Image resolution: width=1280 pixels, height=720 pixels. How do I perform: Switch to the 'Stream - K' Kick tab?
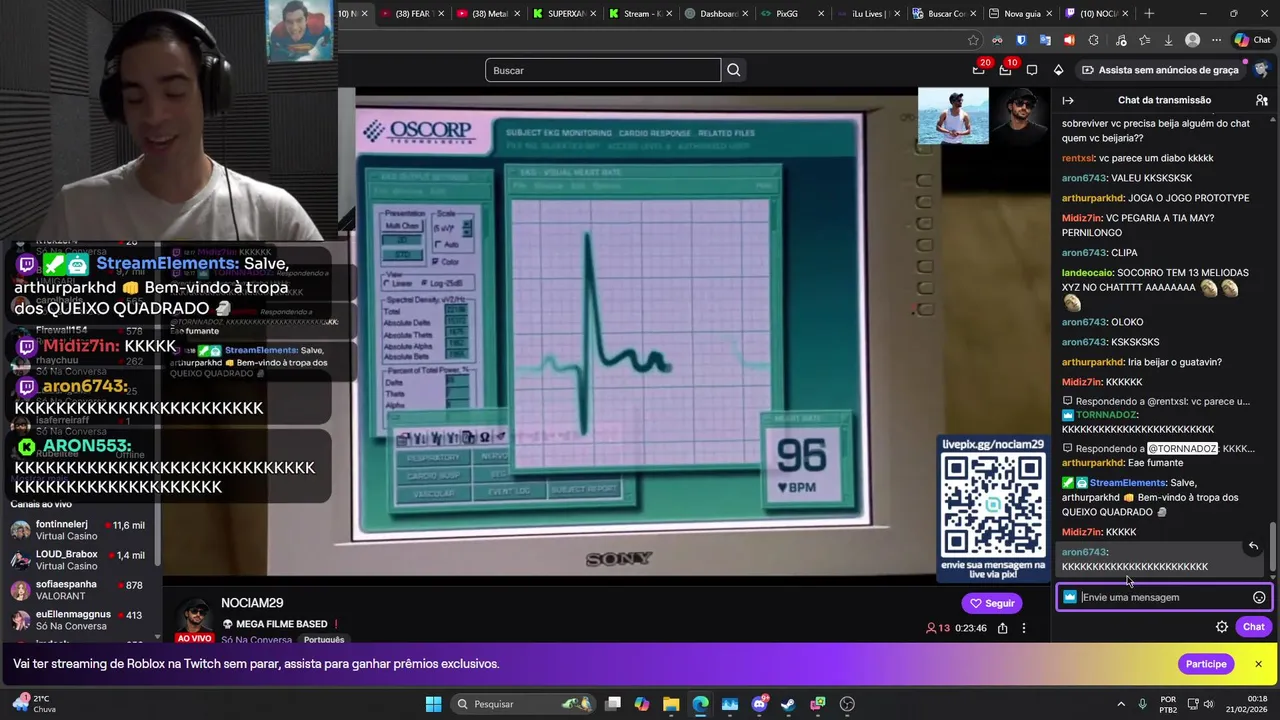coord(640,13)
